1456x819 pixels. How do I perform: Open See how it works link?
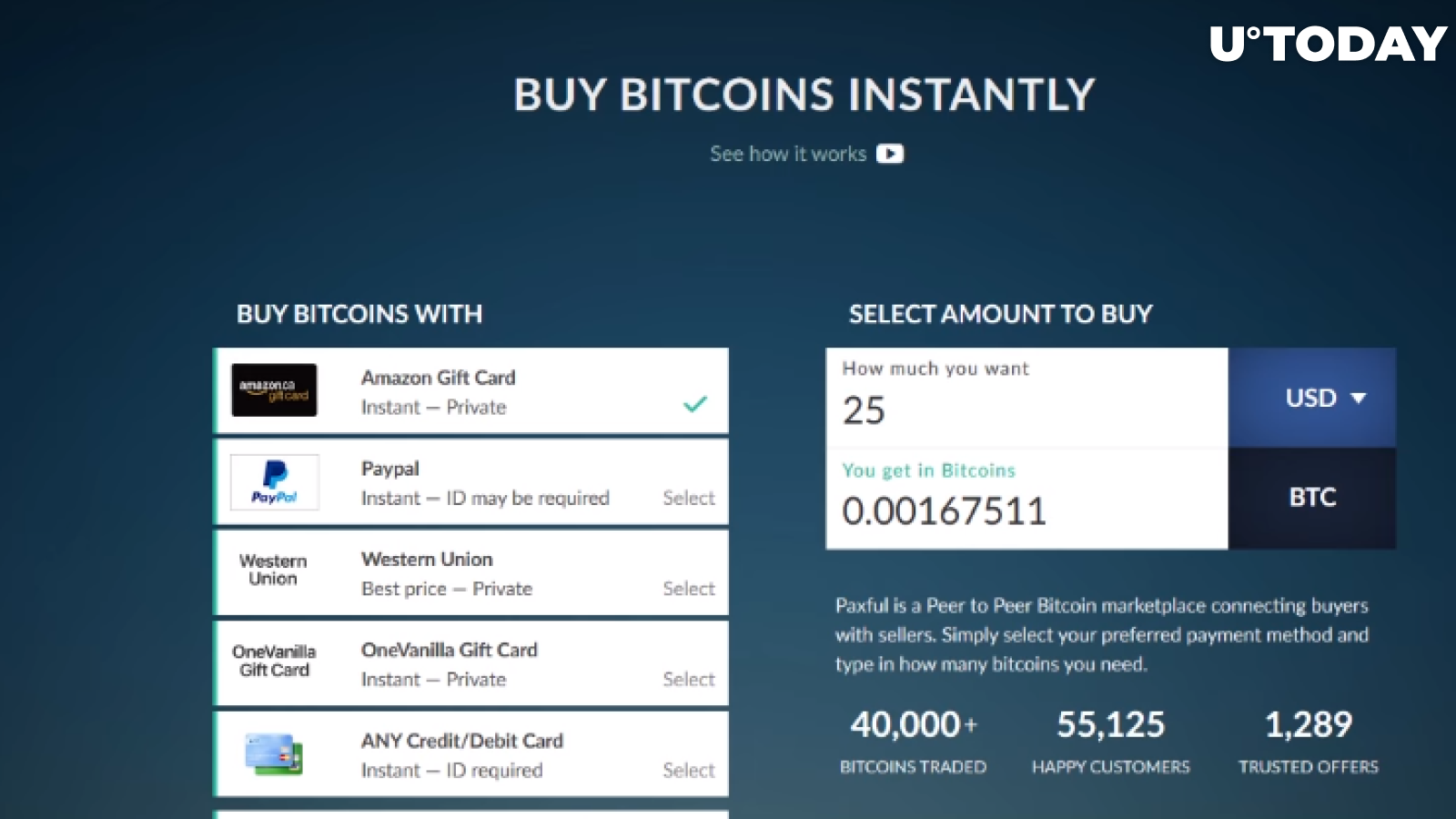(x=788, y=154)
